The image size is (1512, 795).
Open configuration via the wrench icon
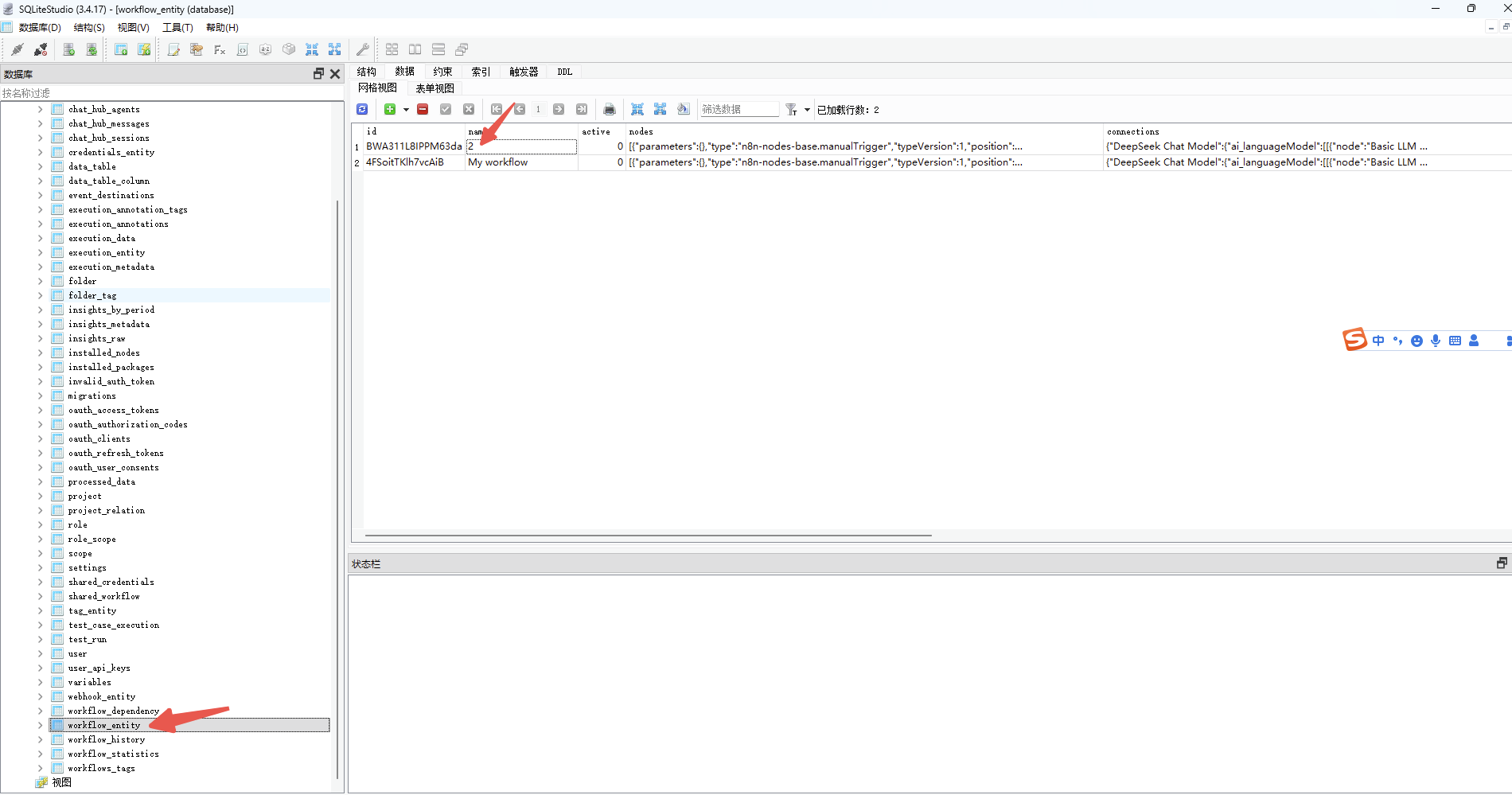tap(363, 49)
